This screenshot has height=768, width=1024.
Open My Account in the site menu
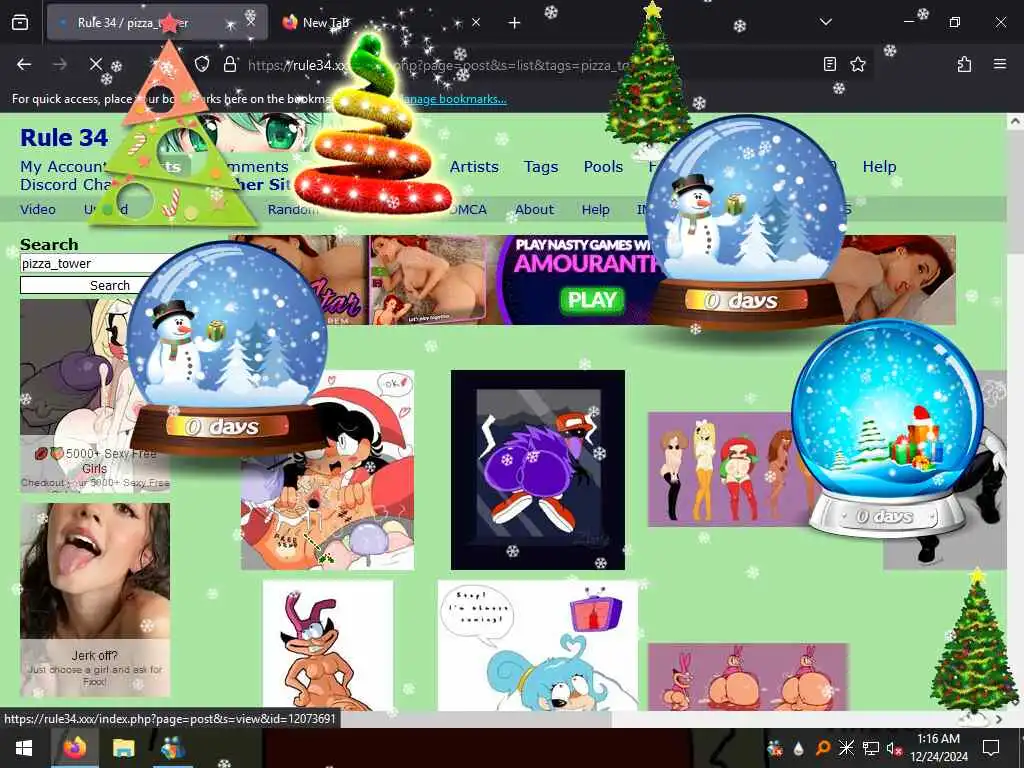63,167
